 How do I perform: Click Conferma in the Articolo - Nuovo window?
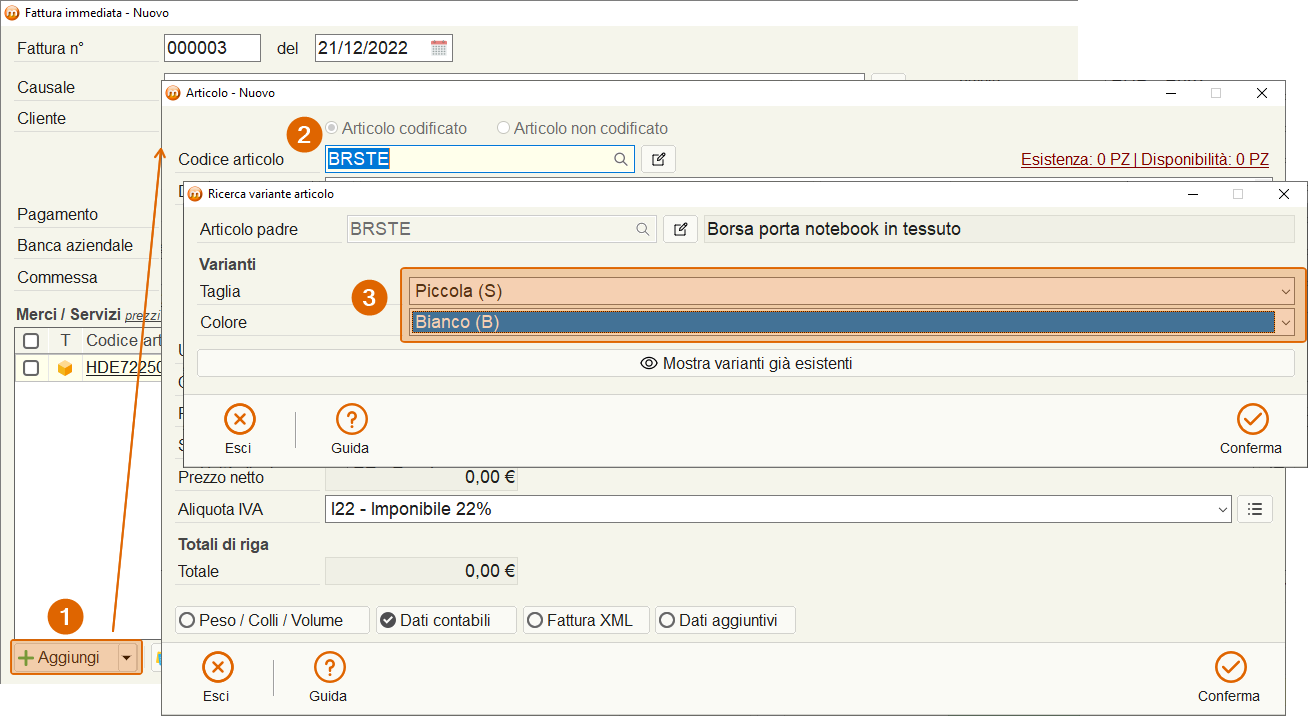point(1229,677)
